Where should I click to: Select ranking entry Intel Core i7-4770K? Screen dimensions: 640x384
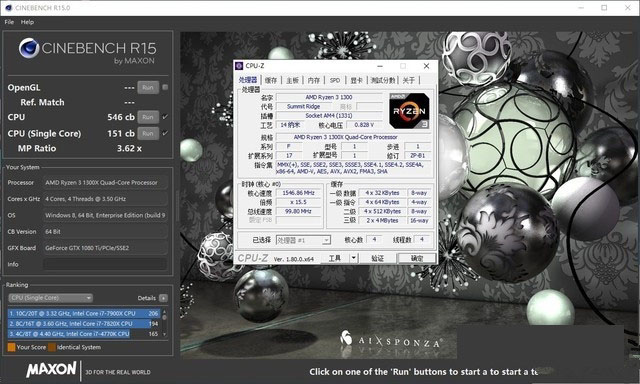tap(84, 334)
